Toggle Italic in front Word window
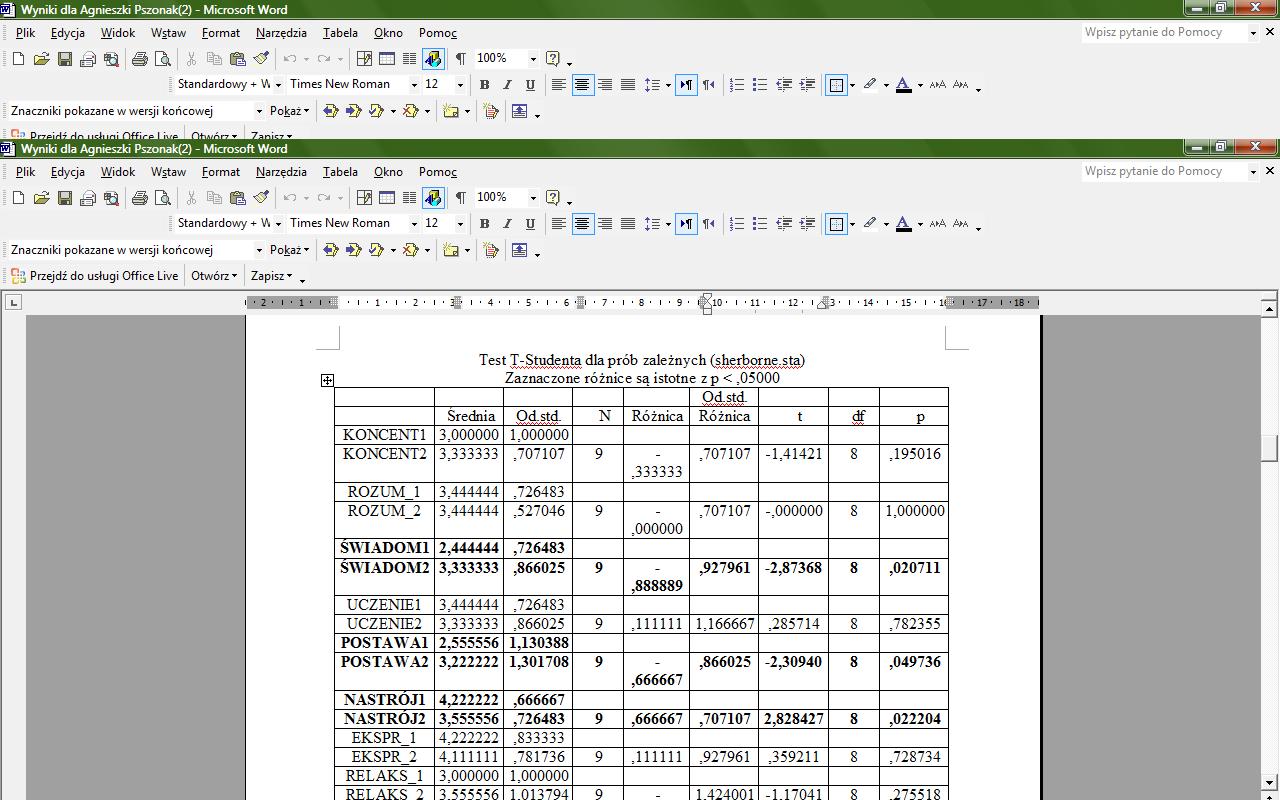Viewport: 1280px width, 800px height. tap(507, 224)
